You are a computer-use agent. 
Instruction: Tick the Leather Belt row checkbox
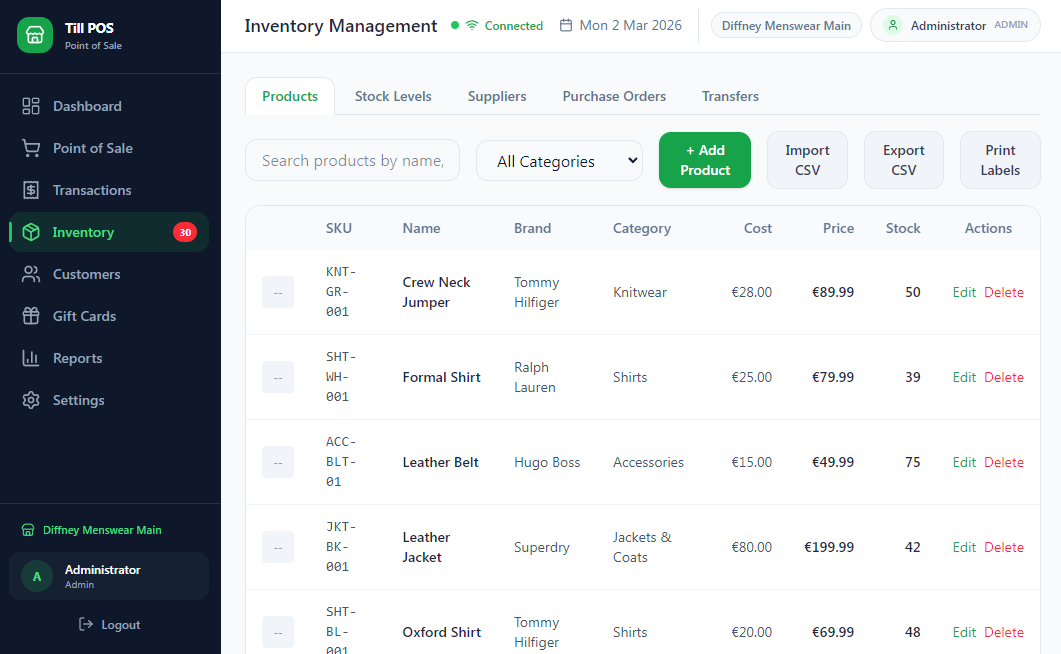(277, 462)
